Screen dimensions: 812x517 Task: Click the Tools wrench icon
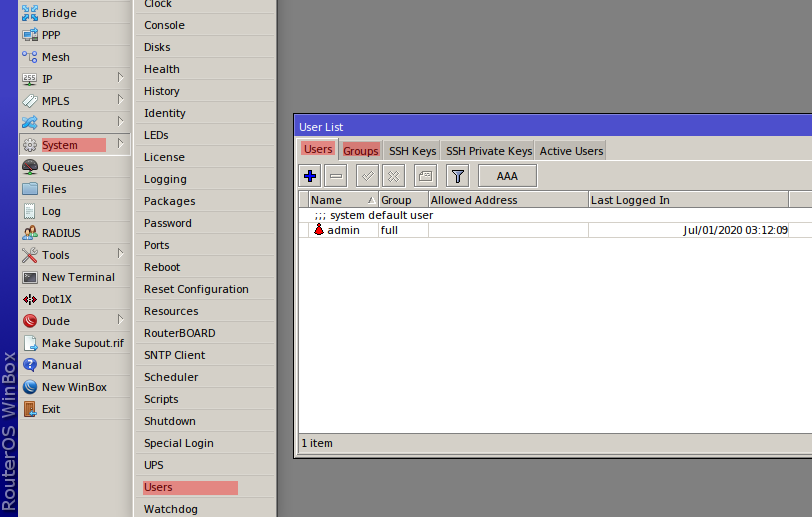30,255
